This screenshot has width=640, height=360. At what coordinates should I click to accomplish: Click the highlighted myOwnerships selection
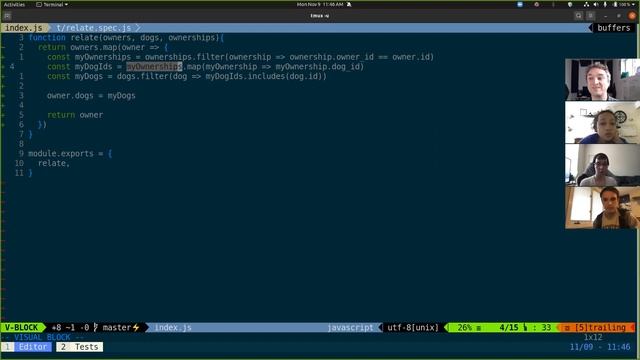pos(154,67)
